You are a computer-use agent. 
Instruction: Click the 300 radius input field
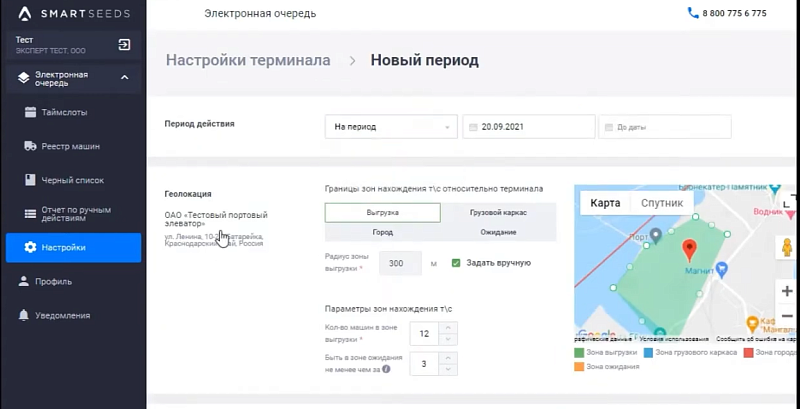tap(401, 263)
